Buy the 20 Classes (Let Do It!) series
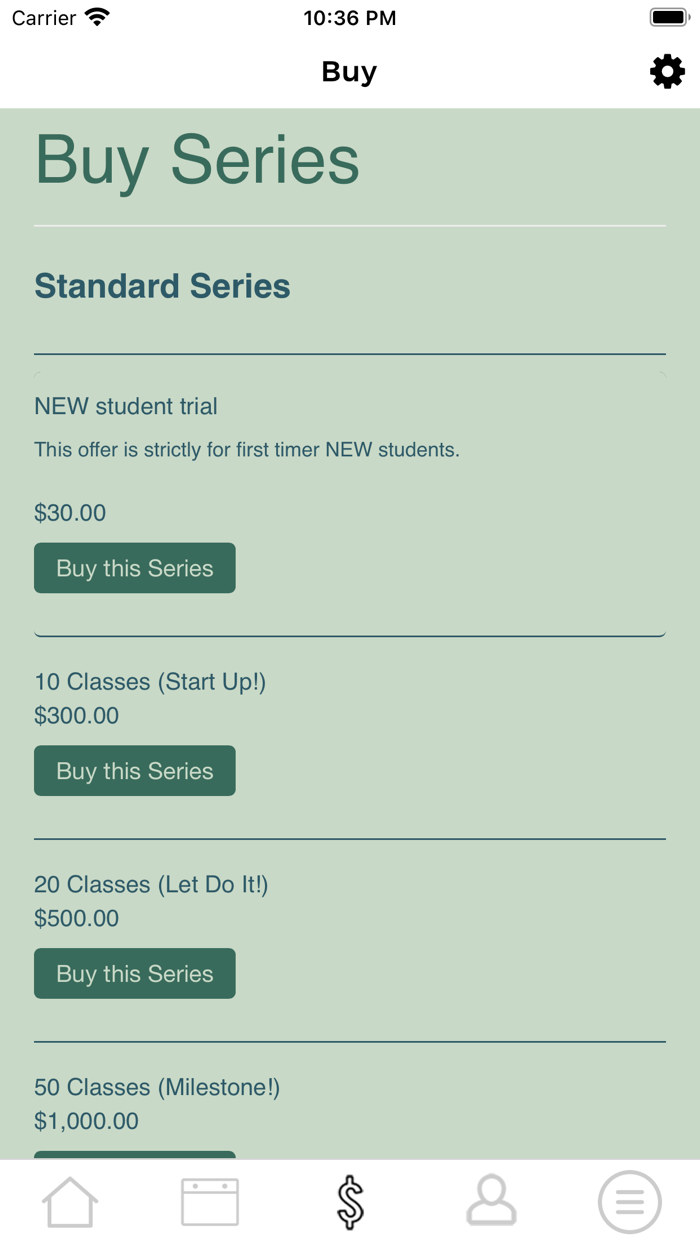Screen dimensions: 700x1244 coord(135,974)
